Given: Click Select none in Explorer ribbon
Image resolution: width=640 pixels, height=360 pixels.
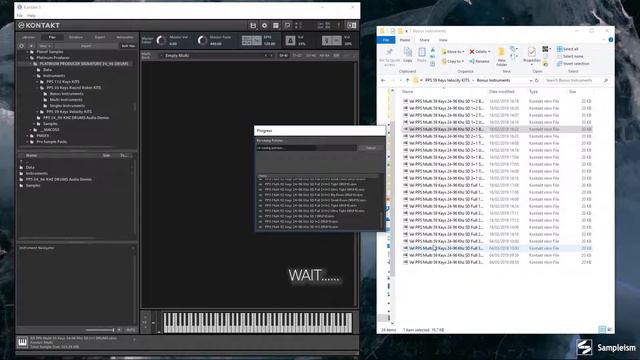Looking at the screenshot, I should click(570, 56).
